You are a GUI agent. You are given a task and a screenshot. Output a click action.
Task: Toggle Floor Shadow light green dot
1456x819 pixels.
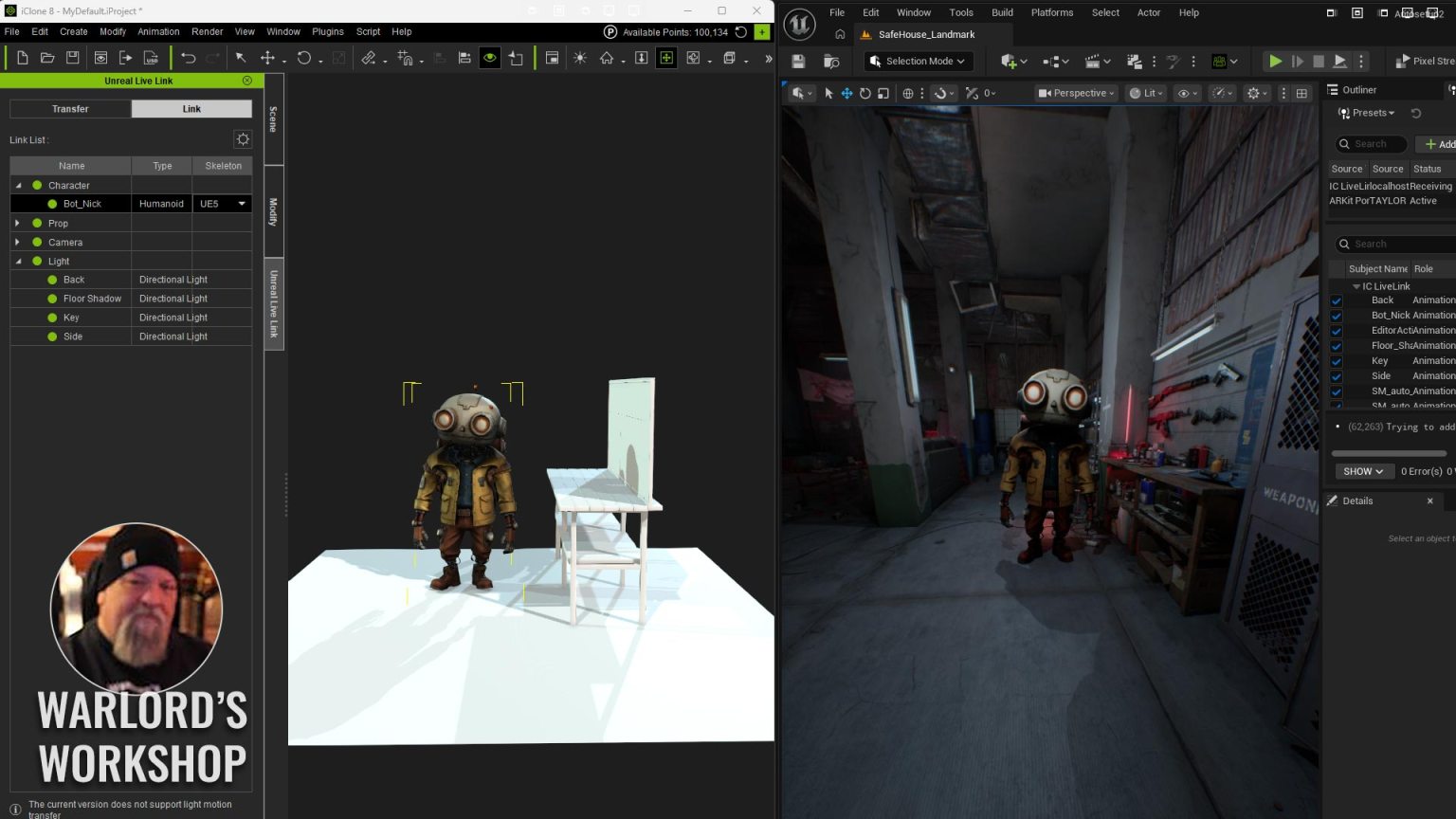pos(52,299)
